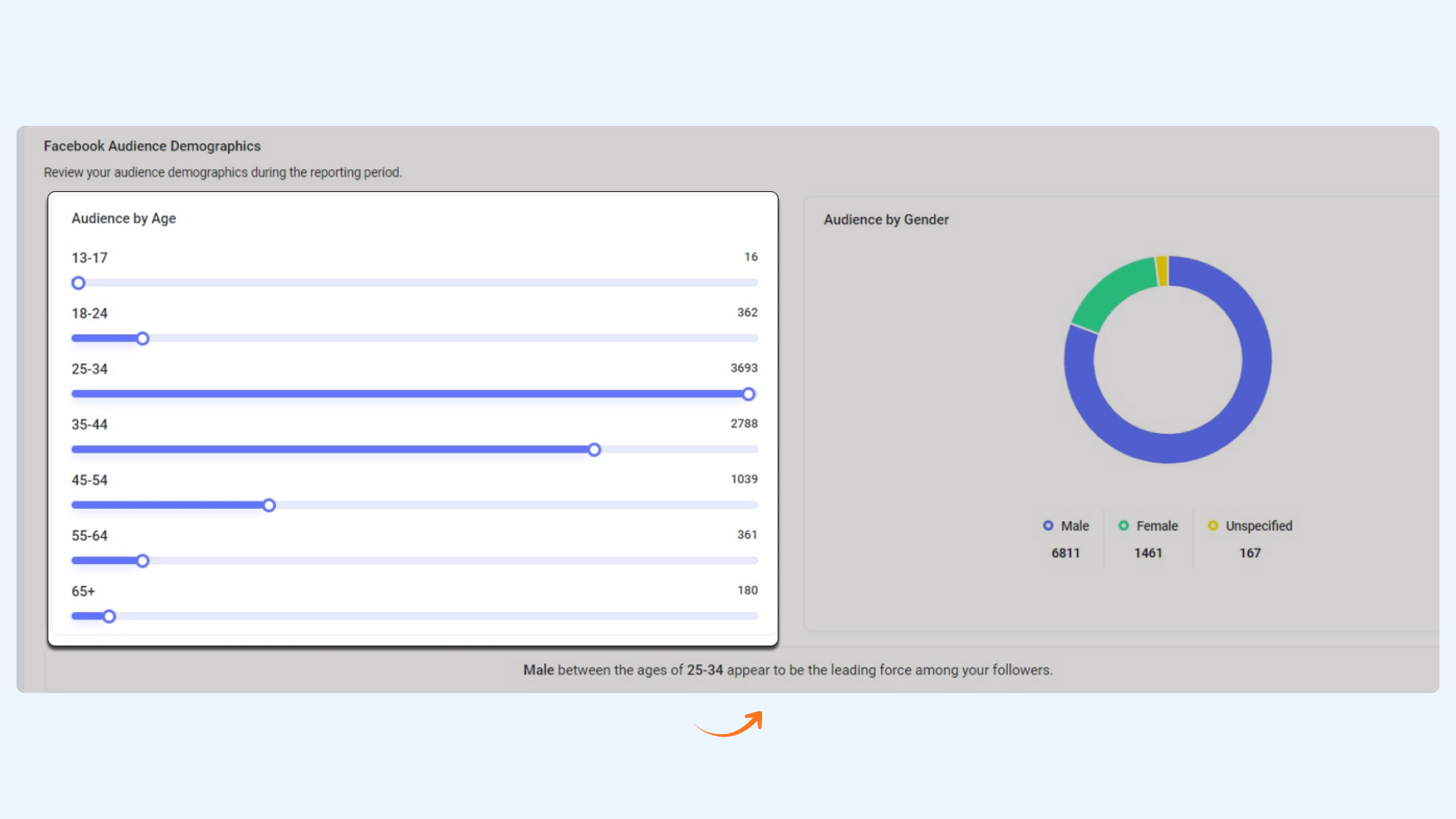Click the 55-64 age slider handle
Image resolution: width=1456 pixels, height=819 pixels.
[143, 560]
